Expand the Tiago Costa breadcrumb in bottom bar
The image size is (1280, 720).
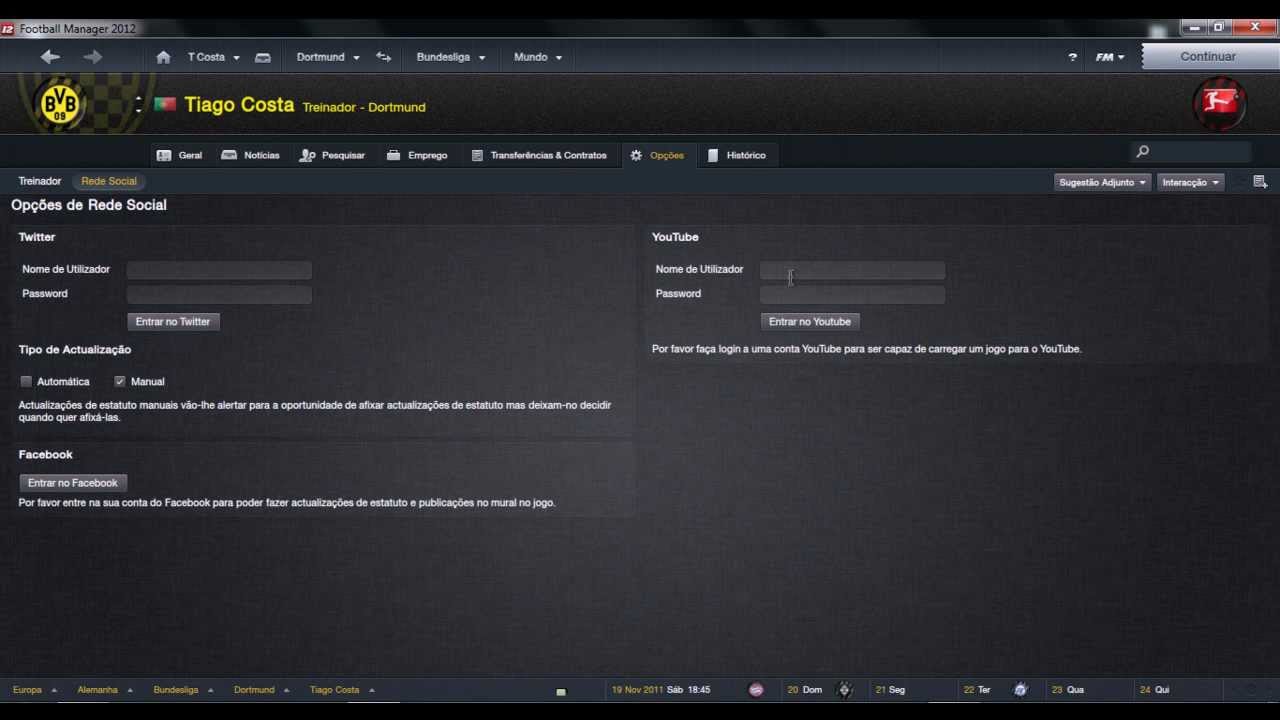pyautogui.click(x=342, y=690)
